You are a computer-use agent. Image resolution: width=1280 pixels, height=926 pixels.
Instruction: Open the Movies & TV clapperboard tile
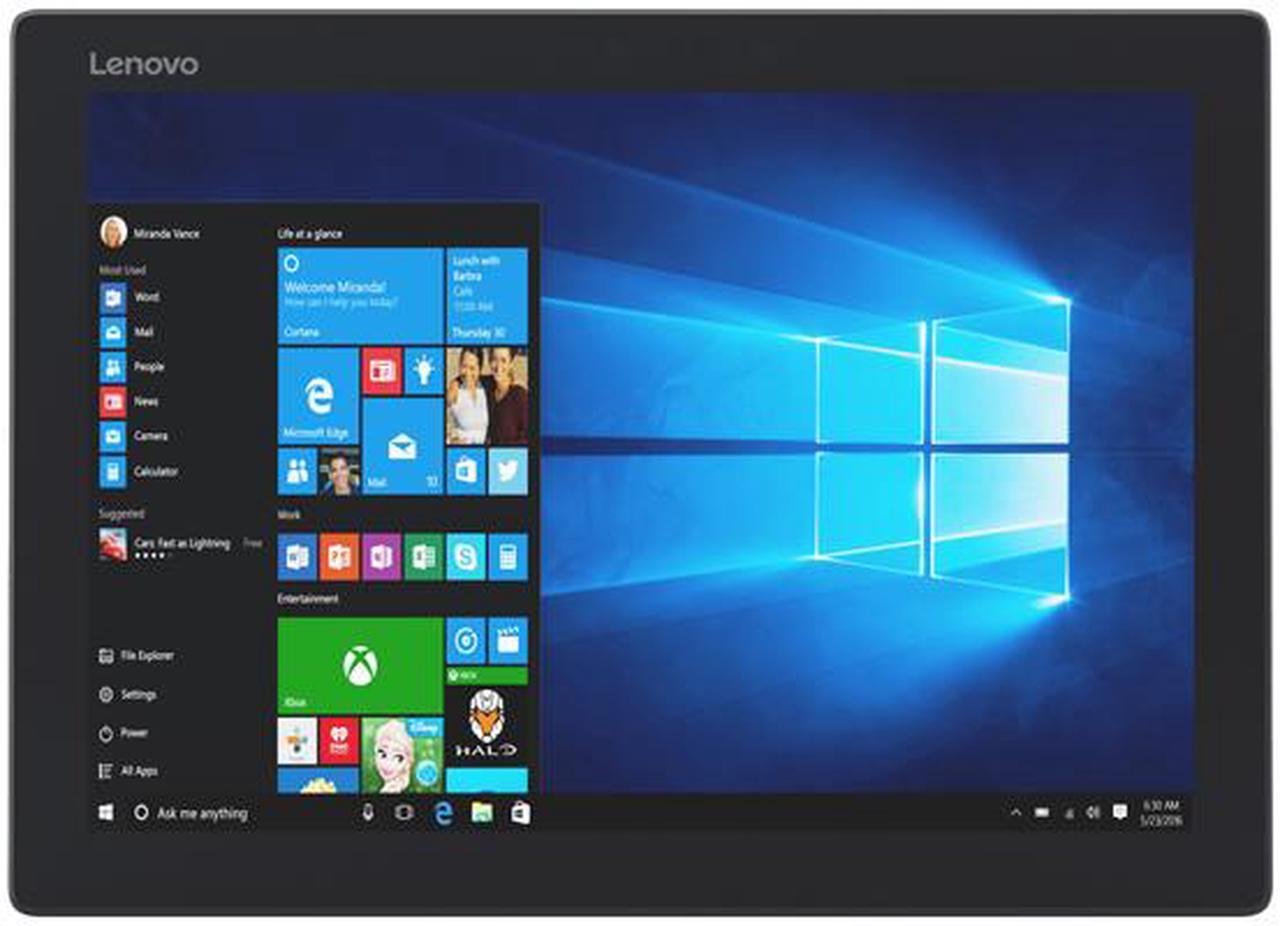click(508, 640)
